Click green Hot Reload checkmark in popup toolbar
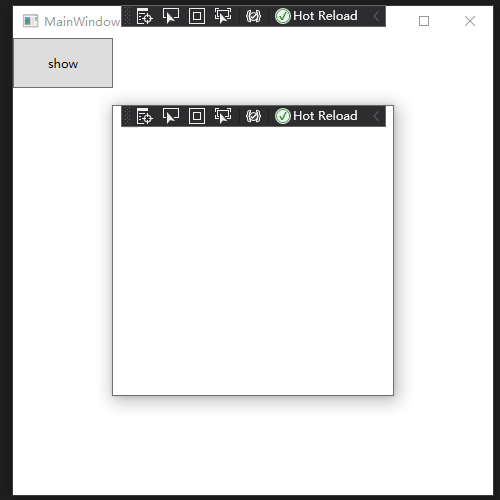The height and width of the screenshot is (500, 500). point(283,116)
